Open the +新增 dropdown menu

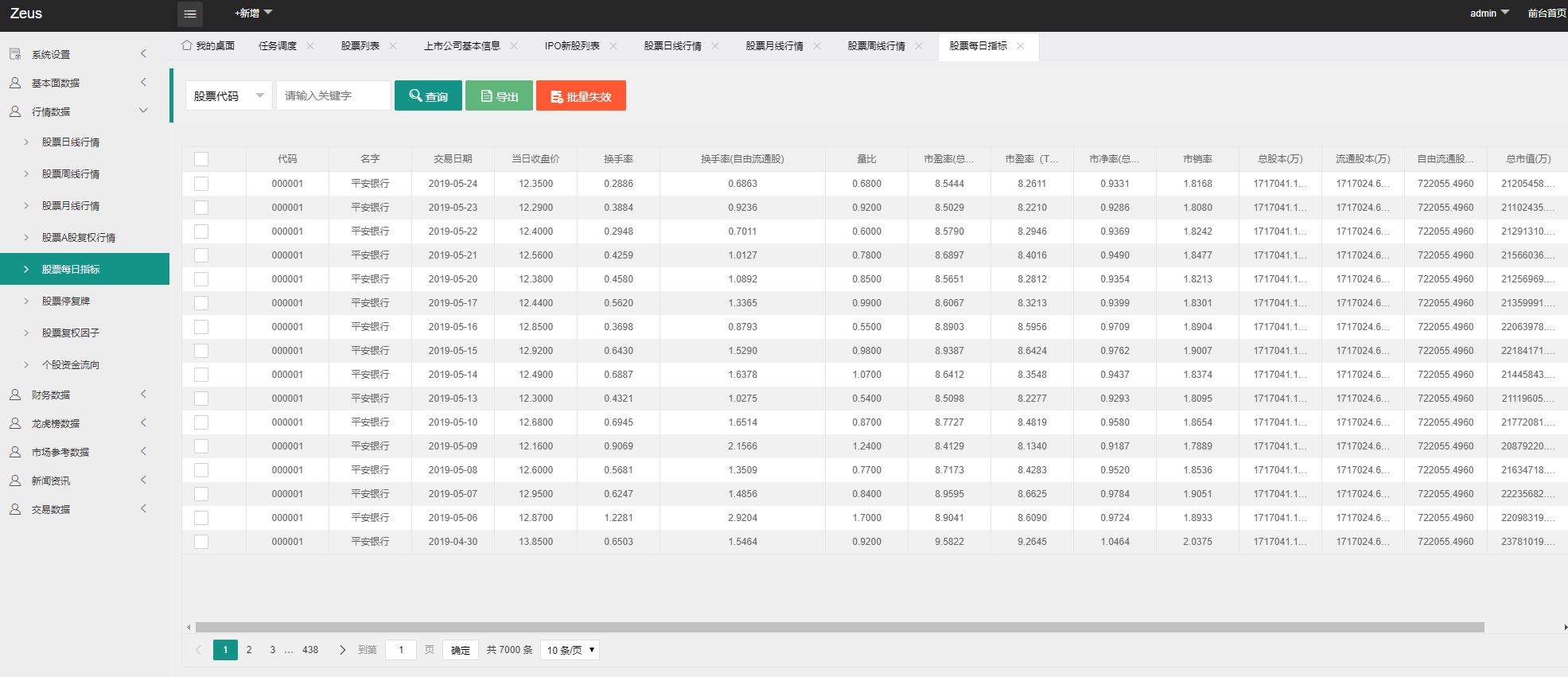pyautogui.click(x=253, y=13)
